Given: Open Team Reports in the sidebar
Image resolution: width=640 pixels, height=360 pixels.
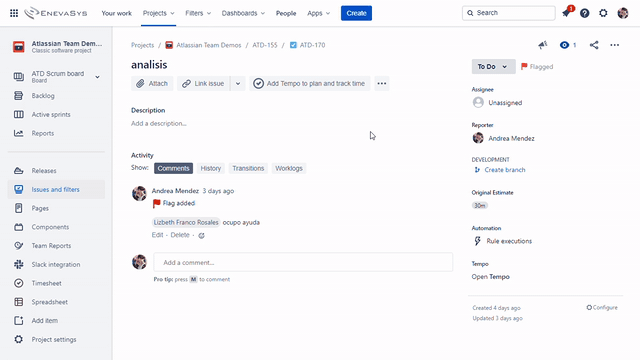Looking at the screenshot, I should click(x=56, y=246).
